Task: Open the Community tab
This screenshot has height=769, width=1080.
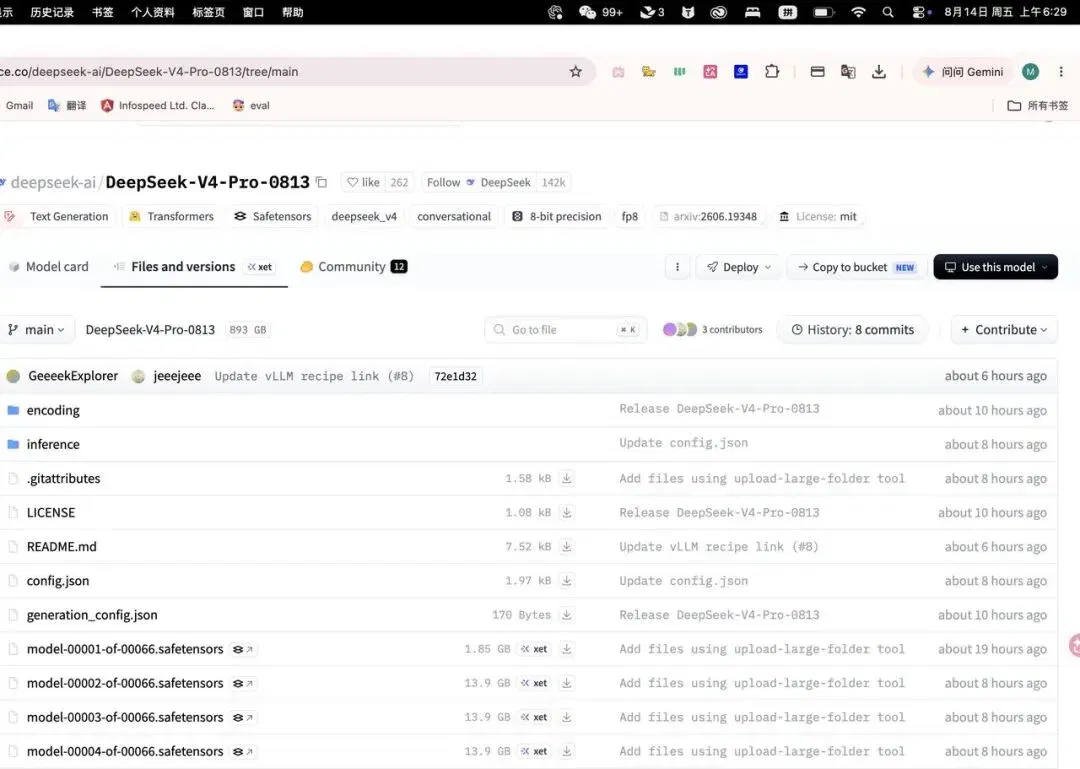Action: pyautogui.click(x=353, y=267)
